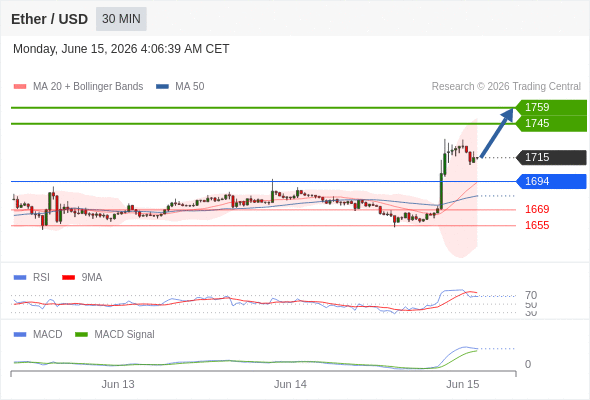Click the blue upward forecast arrow
Viewport: 590px width, 400px height.
click(497, 133)
